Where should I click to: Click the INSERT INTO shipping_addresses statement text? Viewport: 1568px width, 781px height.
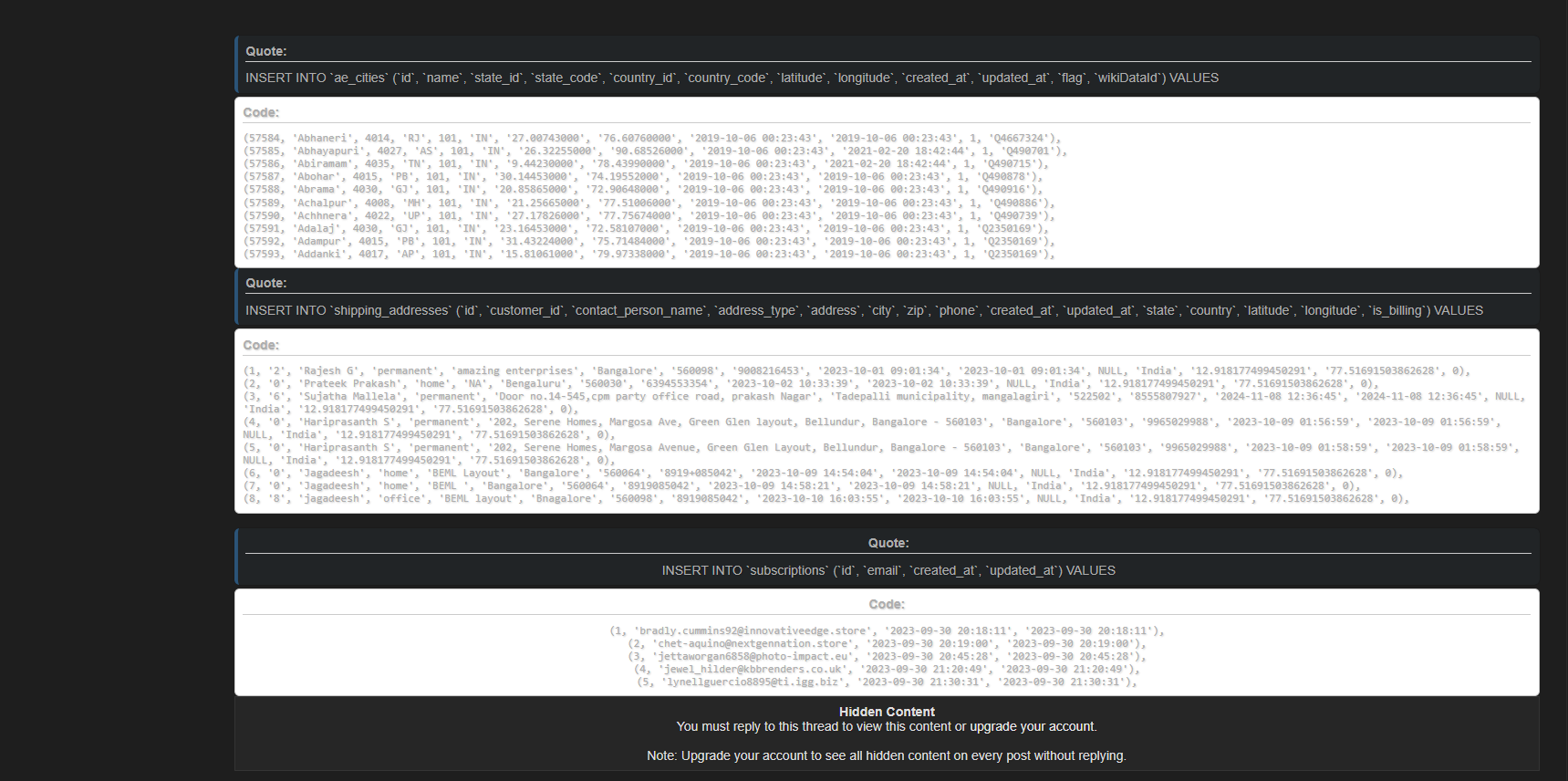[x=863, y=310]
